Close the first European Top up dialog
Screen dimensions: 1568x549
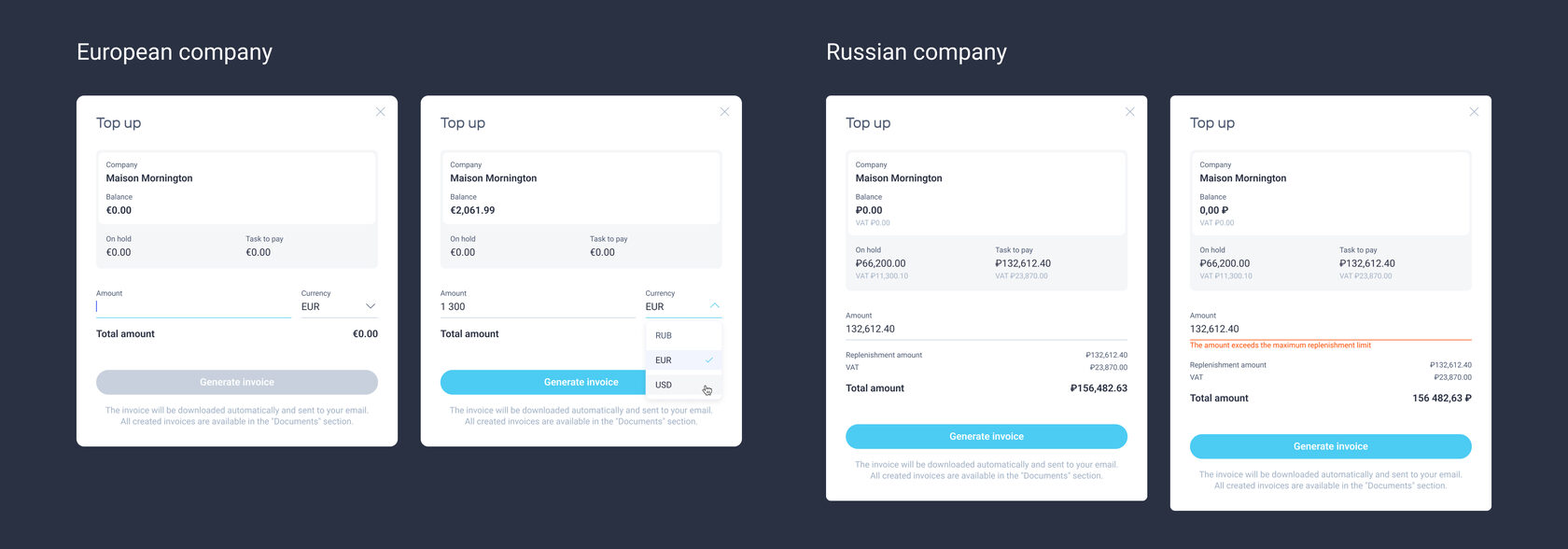click(x=380, y=112)
